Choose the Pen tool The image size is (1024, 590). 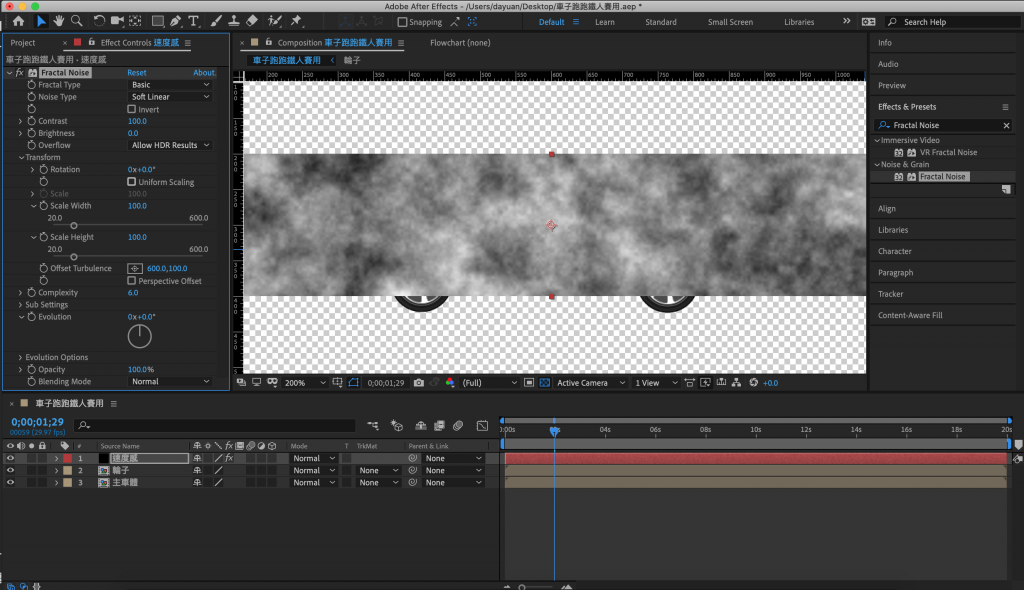point(176,21)
